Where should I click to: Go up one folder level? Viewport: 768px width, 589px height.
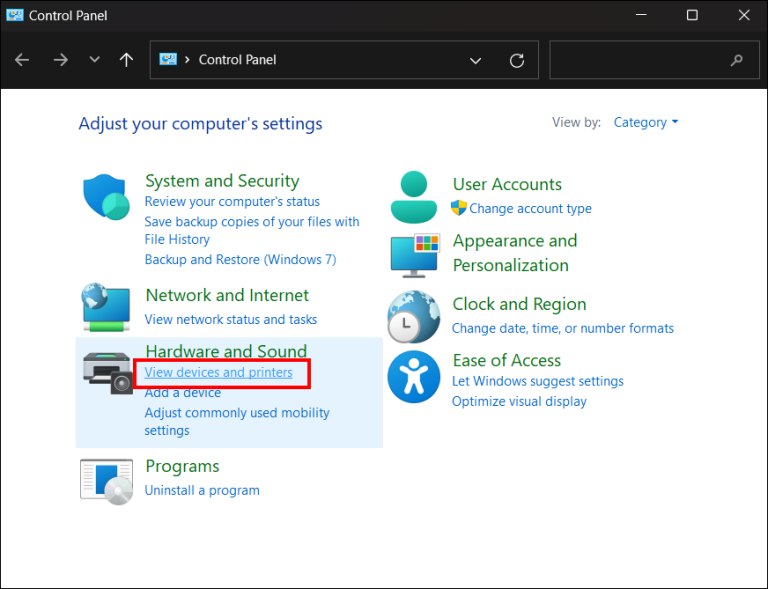[126, 60]
